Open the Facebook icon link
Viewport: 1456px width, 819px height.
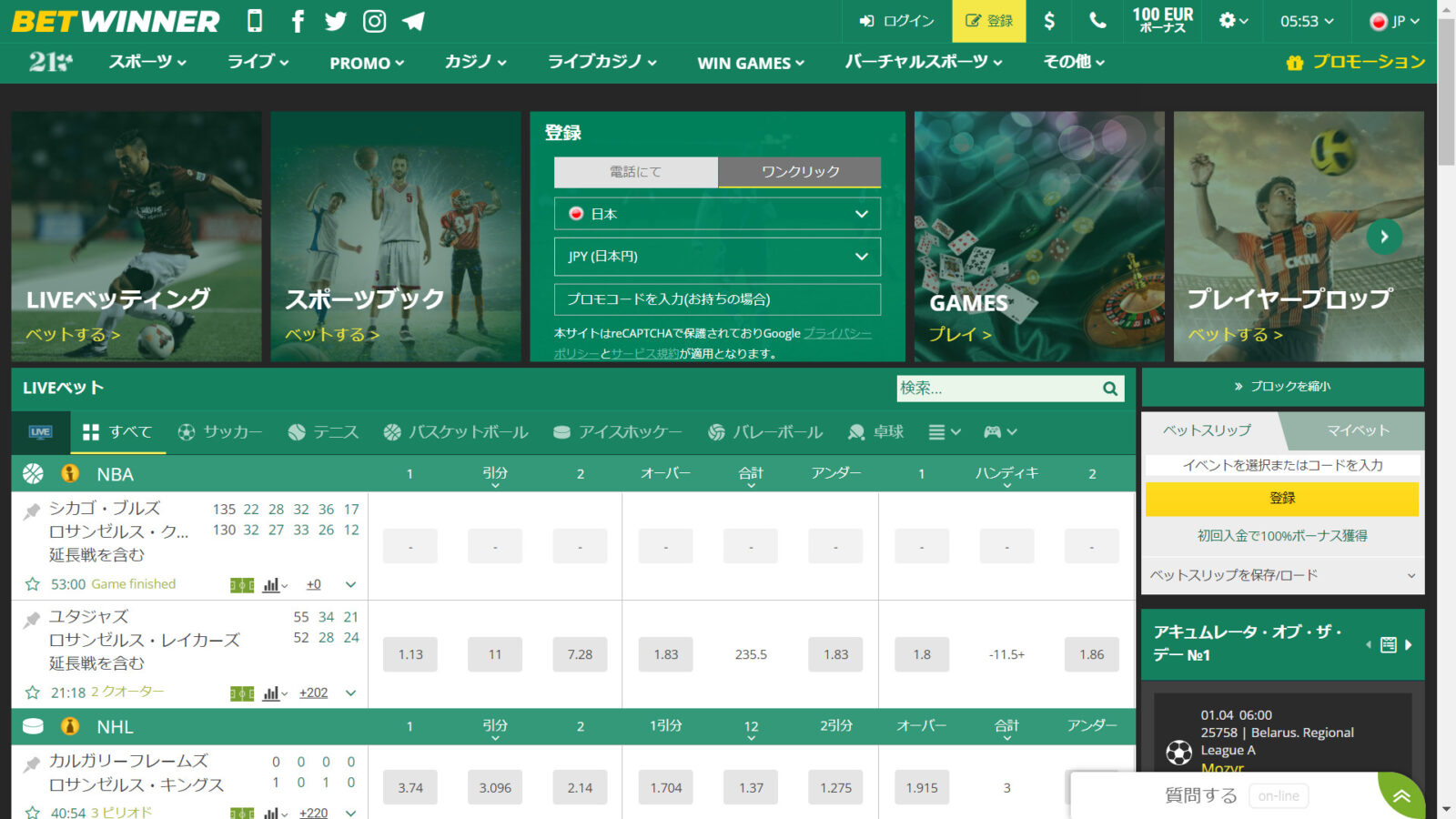click(x=298, y=21)
